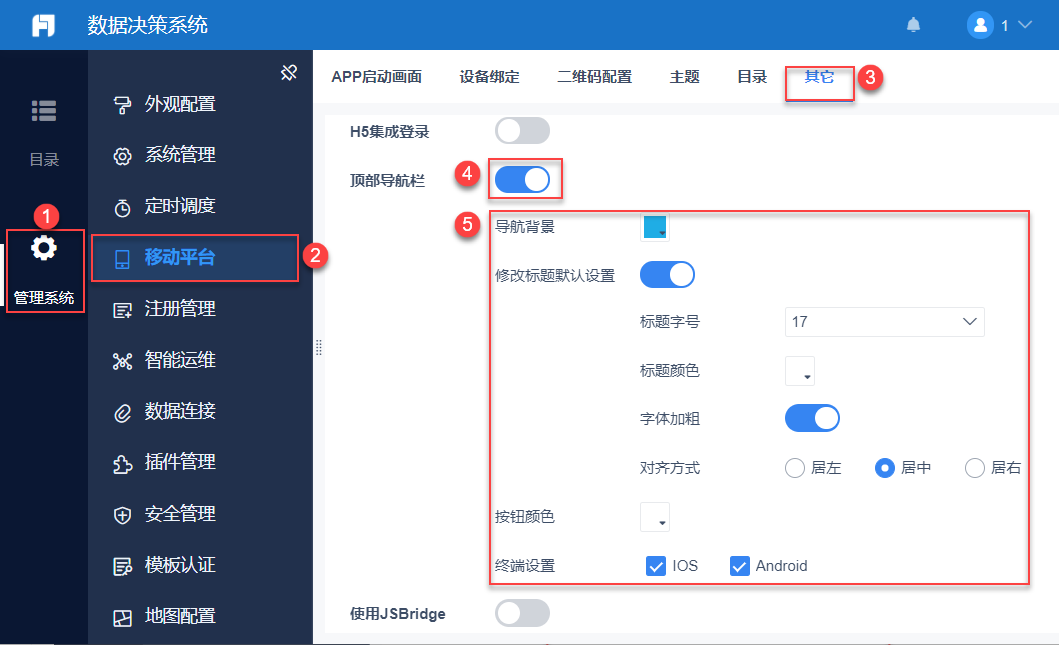The width and height of the screenshot is (1059, 645).
Task: Click the 注册管理 icon
Action: [122, 310]
